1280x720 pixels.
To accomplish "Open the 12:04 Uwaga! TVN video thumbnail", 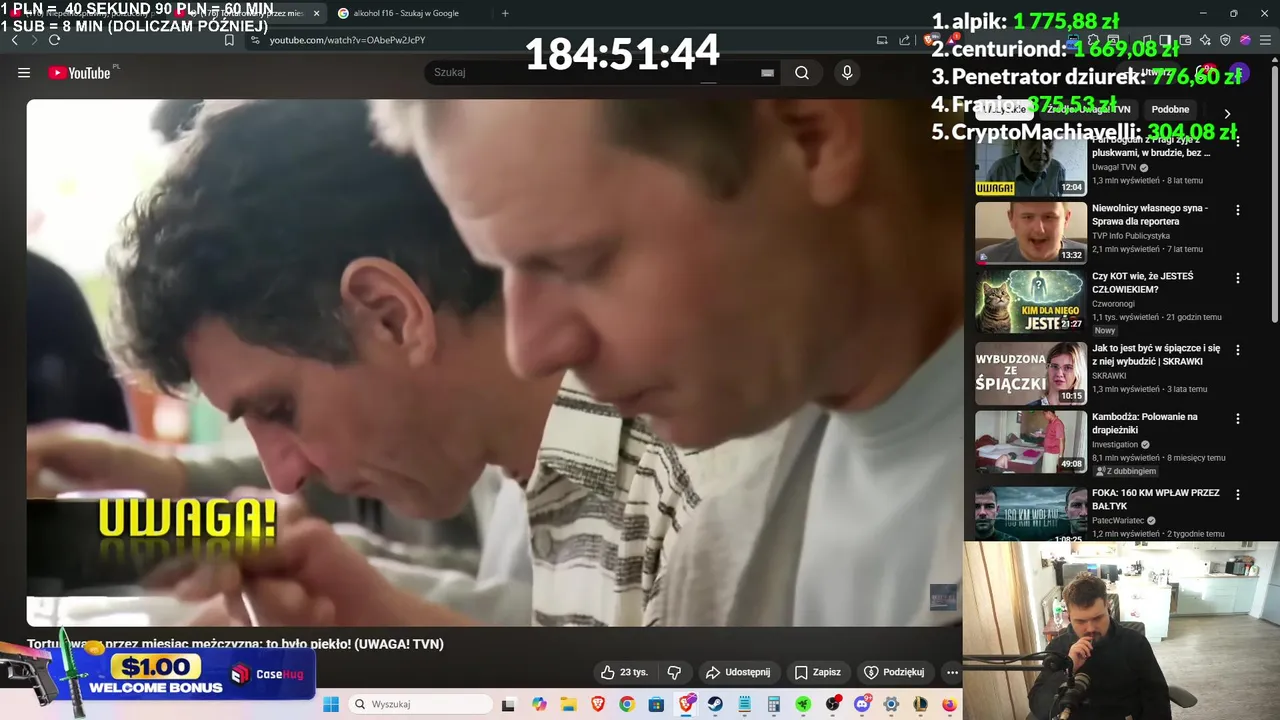I will [1031, 166].
